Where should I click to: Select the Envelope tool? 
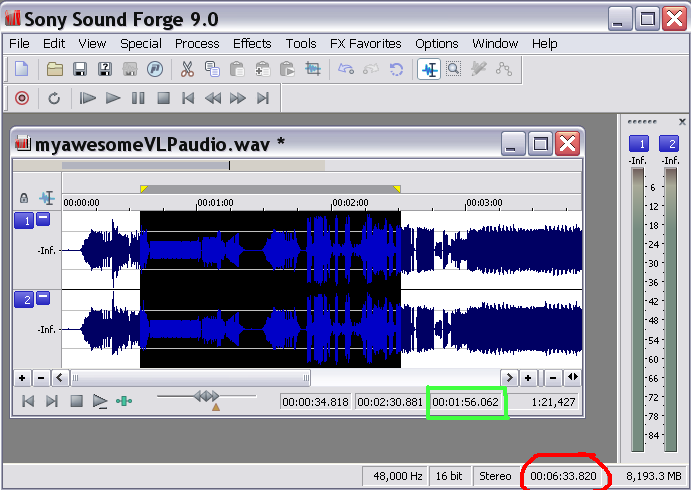coord(504,69)
